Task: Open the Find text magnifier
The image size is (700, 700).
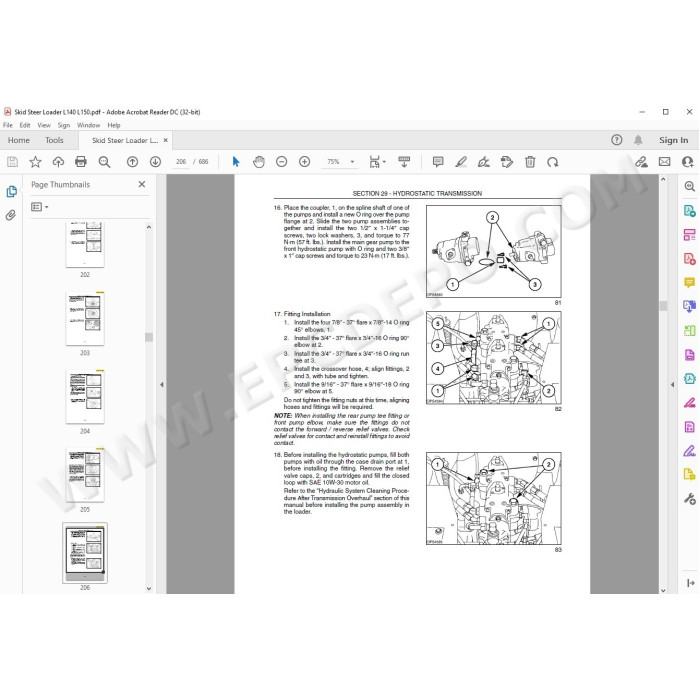Action: click(104, 162)
